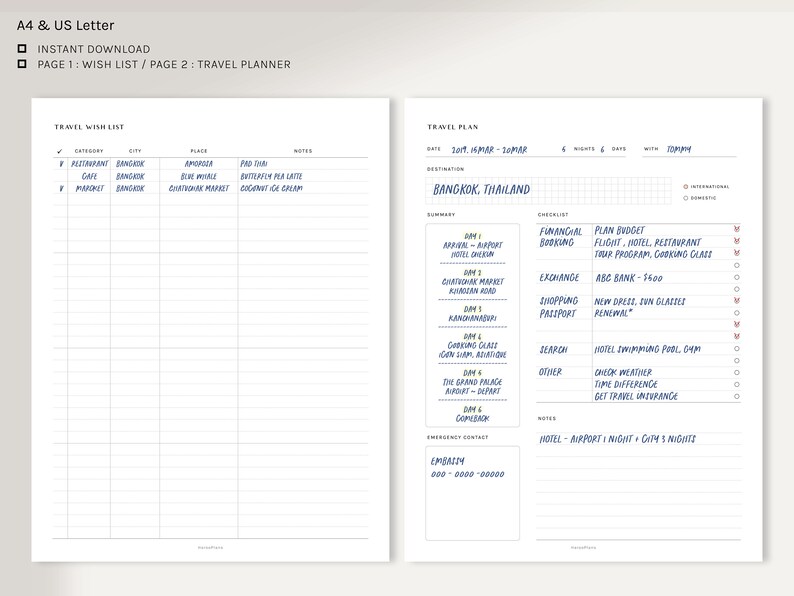Click the TRAVEL WISH LIST heading
Screen dimensions: 794x596
(x=89, y=127)
